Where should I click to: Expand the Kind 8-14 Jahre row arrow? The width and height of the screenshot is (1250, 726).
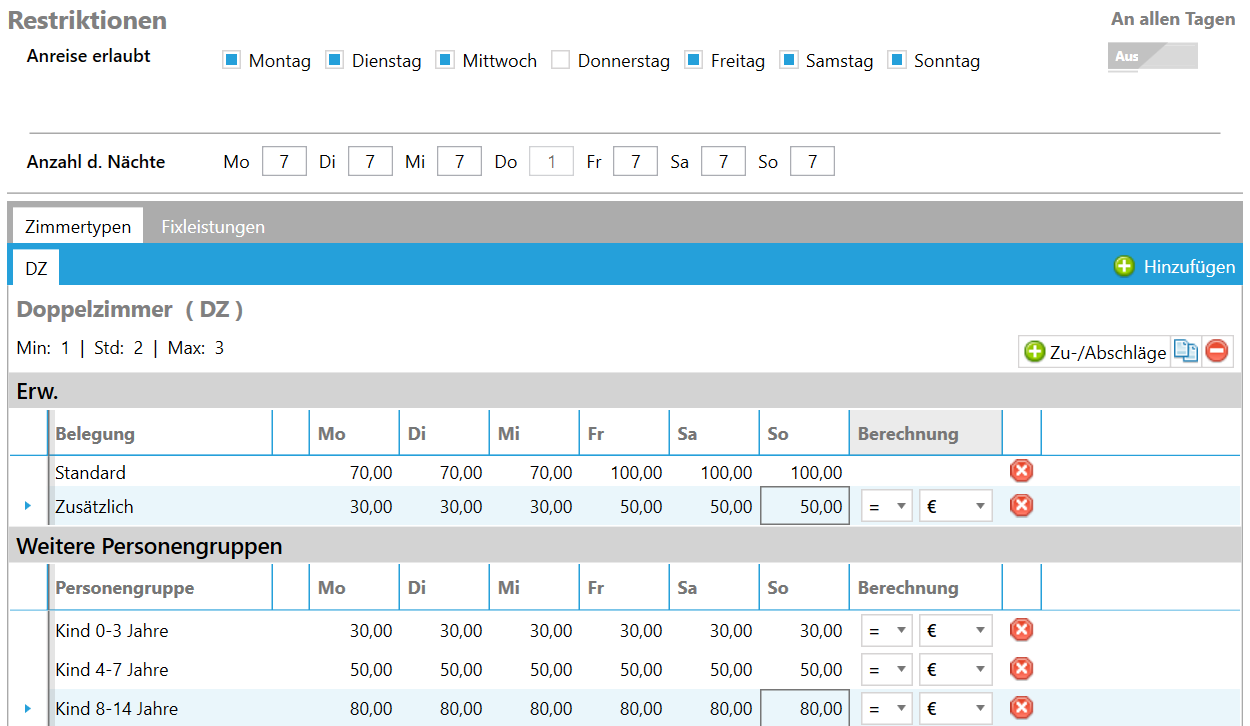coord(27,709)
